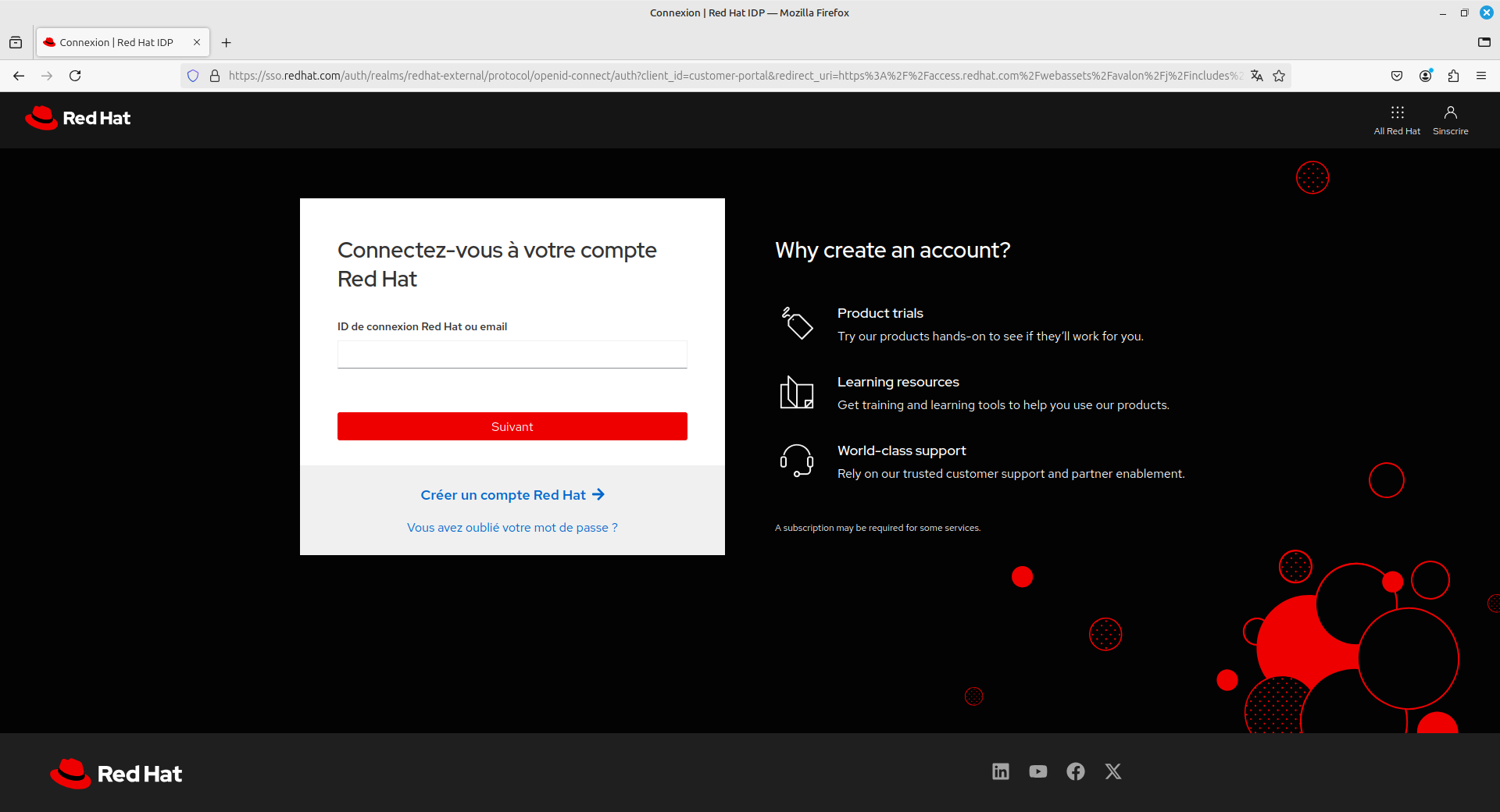This screenshot has height=812, width=1500.
Task: Restore the Firefox window size
Action: (1465, 13)
